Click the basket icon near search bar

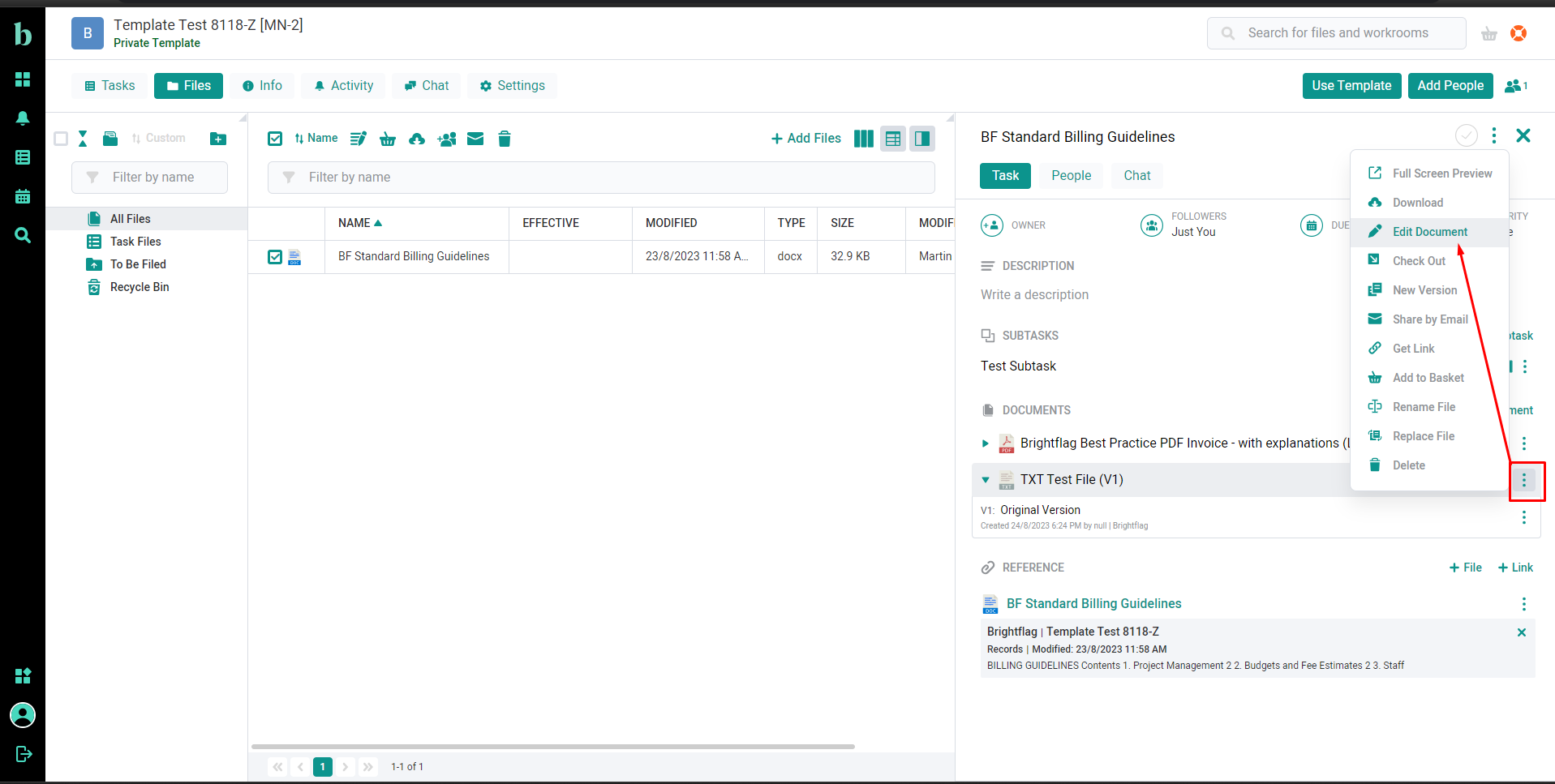coord(1489,33)
